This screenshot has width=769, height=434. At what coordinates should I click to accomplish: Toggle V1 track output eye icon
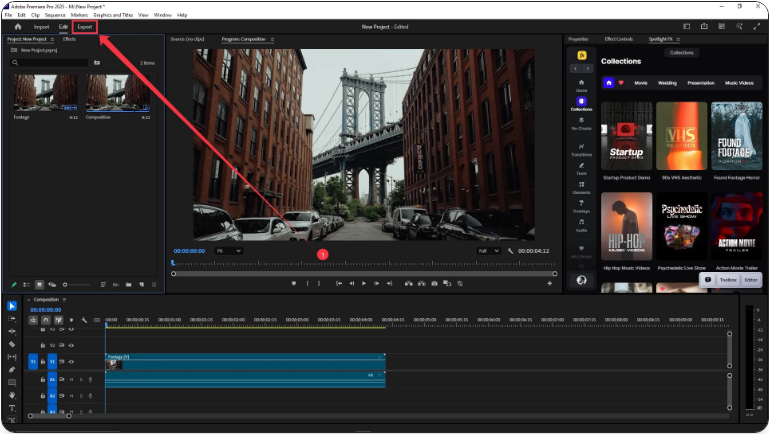click(x=71, y=361)
